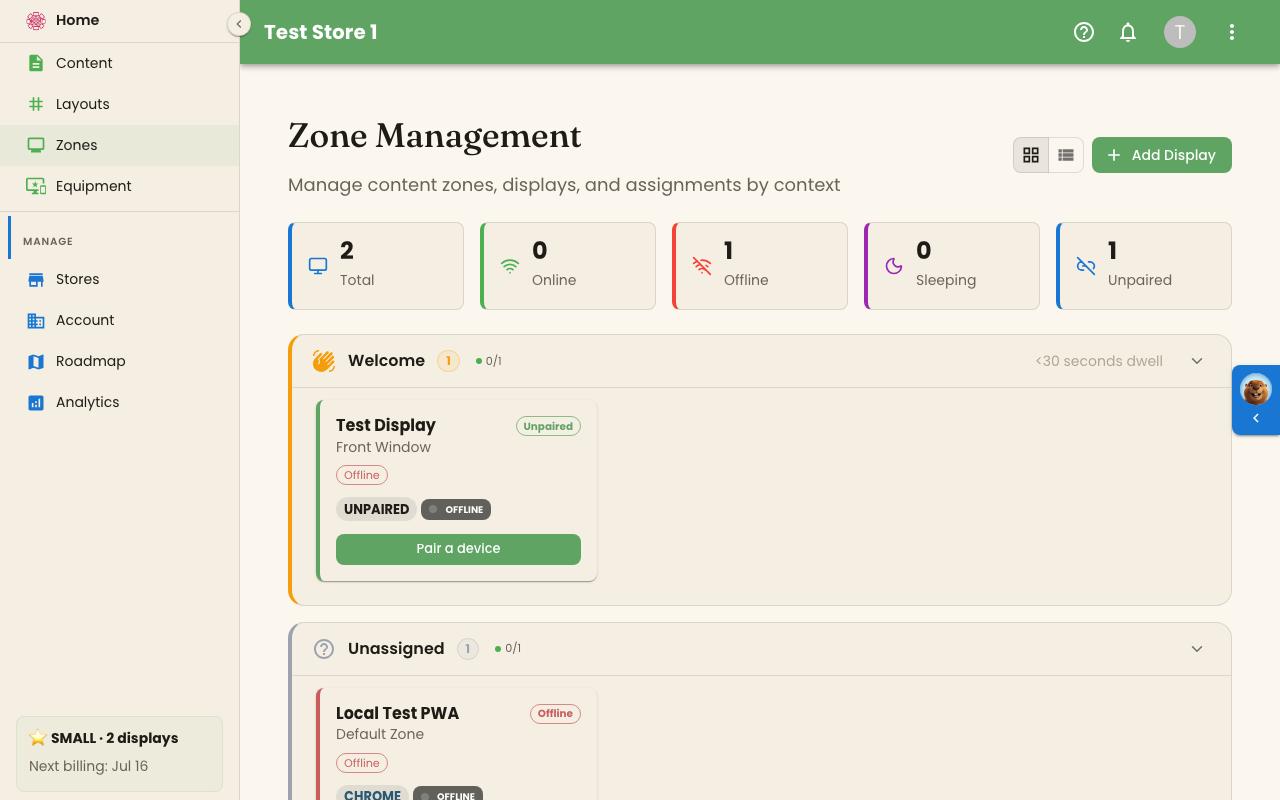Click the Analytics chart icon
The height and width of the screenshot is (800, 1280).
point(36,402)
